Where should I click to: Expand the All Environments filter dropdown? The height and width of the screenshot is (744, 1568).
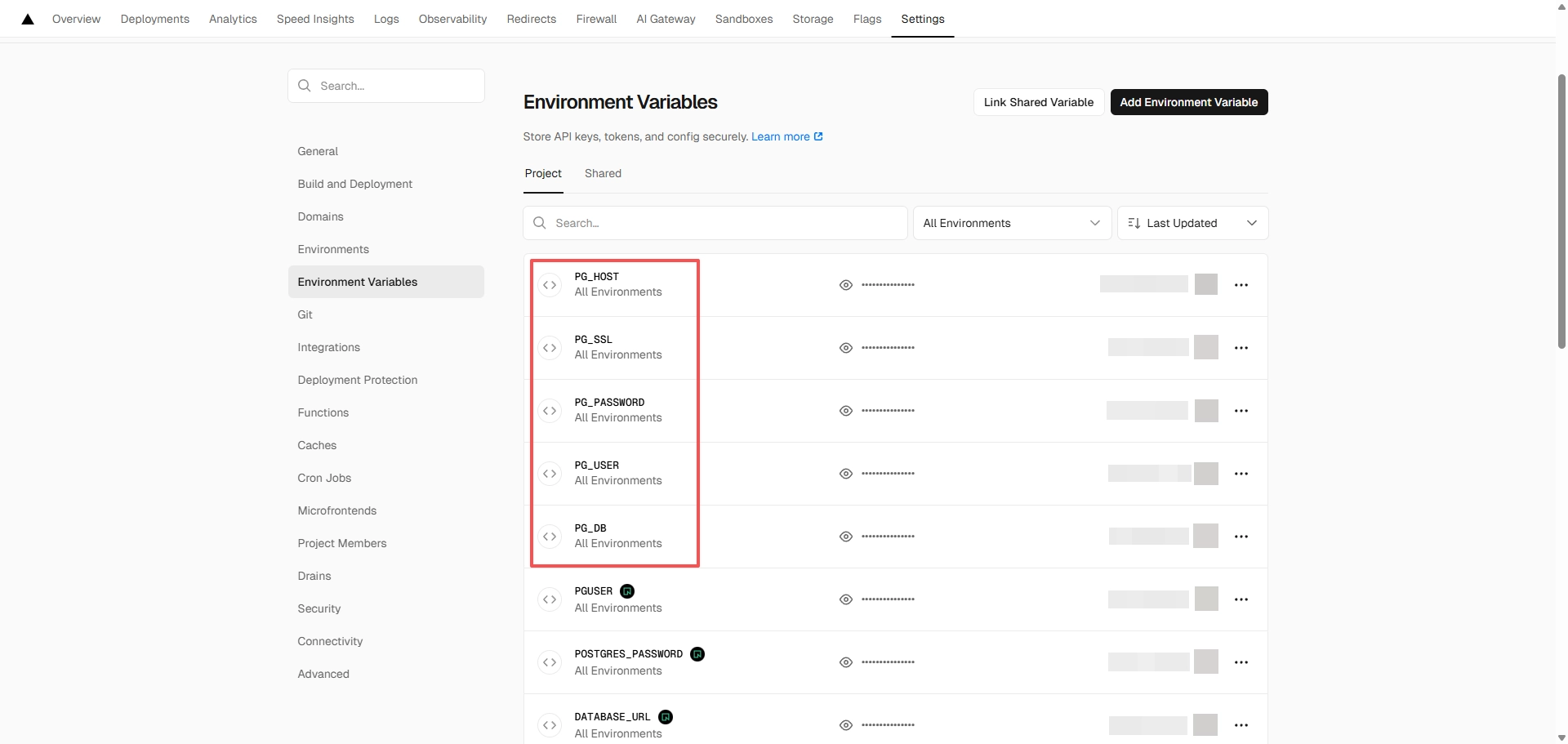tap(1011, 223)
